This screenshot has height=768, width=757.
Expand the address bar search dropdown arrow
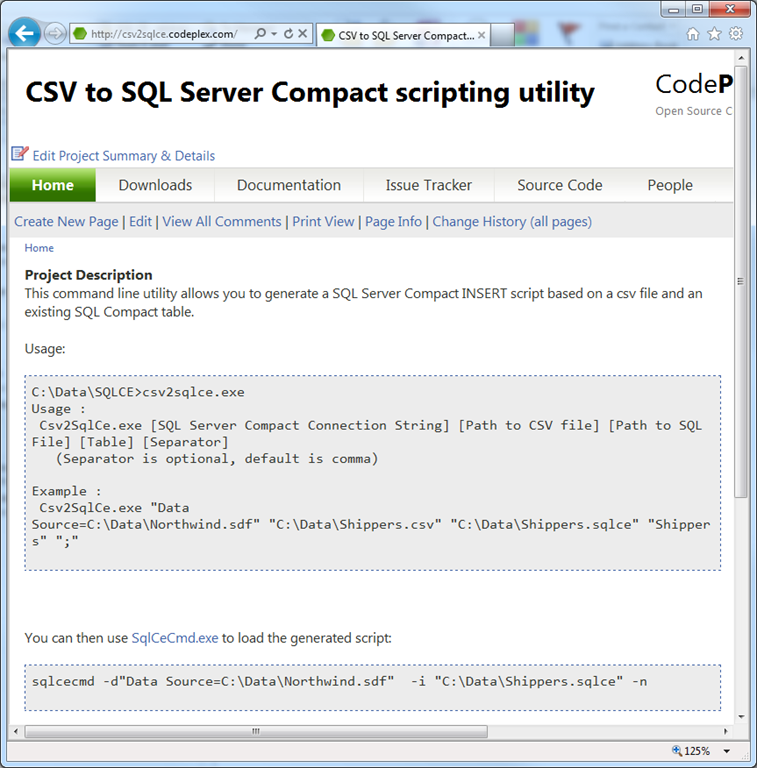pyautogui.click(x=274, y=33)
